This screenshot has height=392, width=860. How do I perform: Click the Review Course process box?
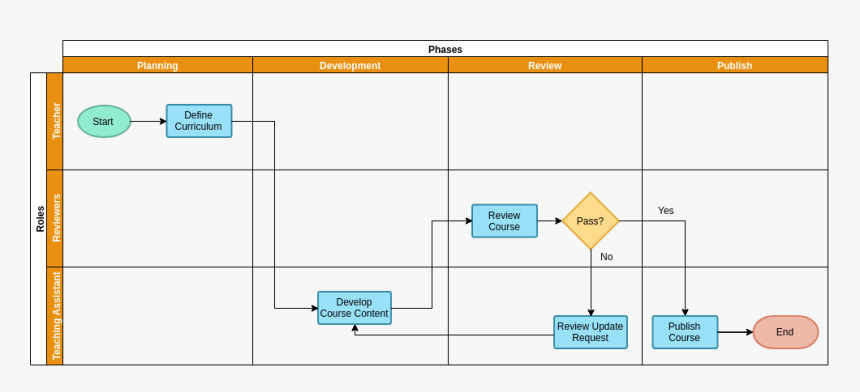pos(505,221)
